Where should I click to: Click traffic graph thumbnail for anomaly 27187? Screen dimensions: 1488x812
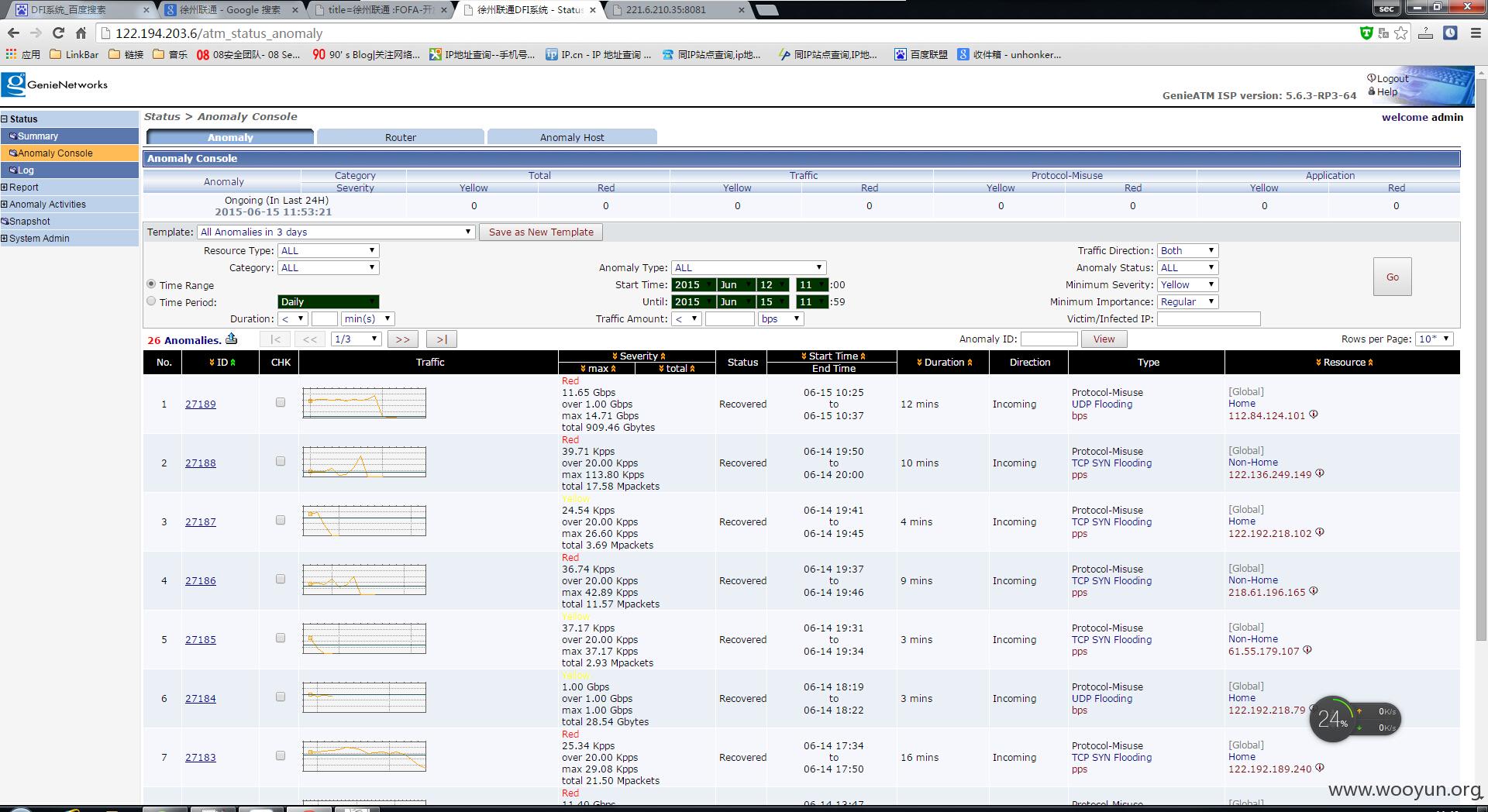coord(364,521)
